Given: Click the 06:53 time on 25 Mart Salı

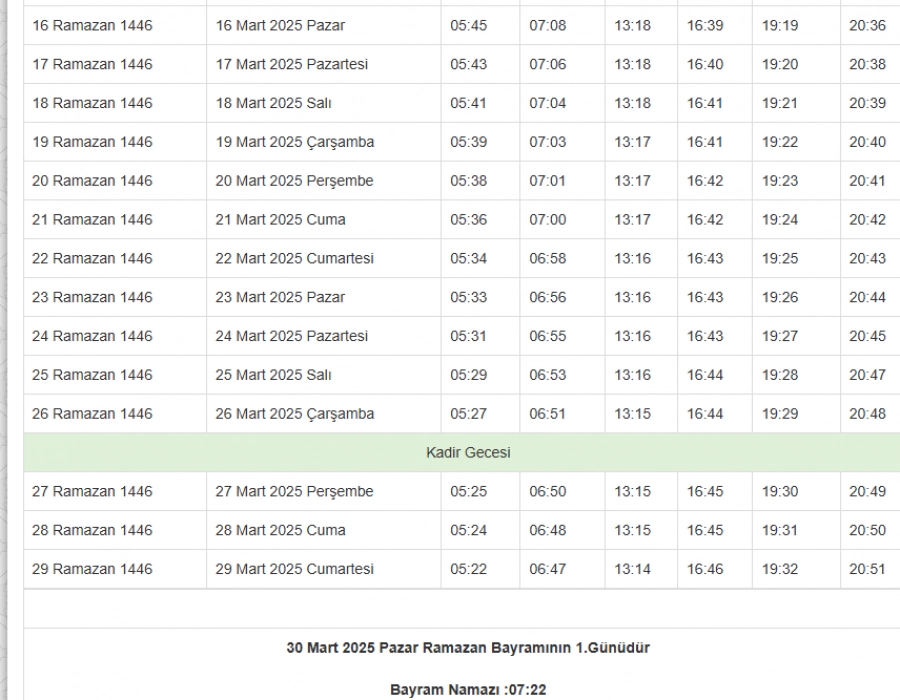Looking at the screenshot, I should [547, 375].
